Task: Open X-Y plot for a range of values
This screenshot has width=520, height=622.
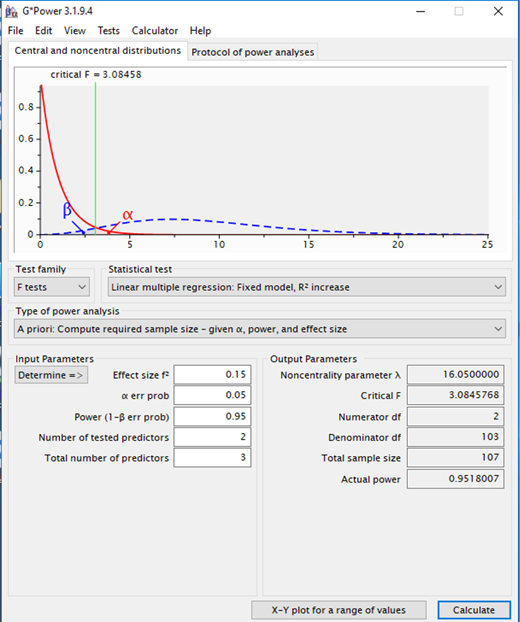Action: pyautogui.click(x=339, y=610)
